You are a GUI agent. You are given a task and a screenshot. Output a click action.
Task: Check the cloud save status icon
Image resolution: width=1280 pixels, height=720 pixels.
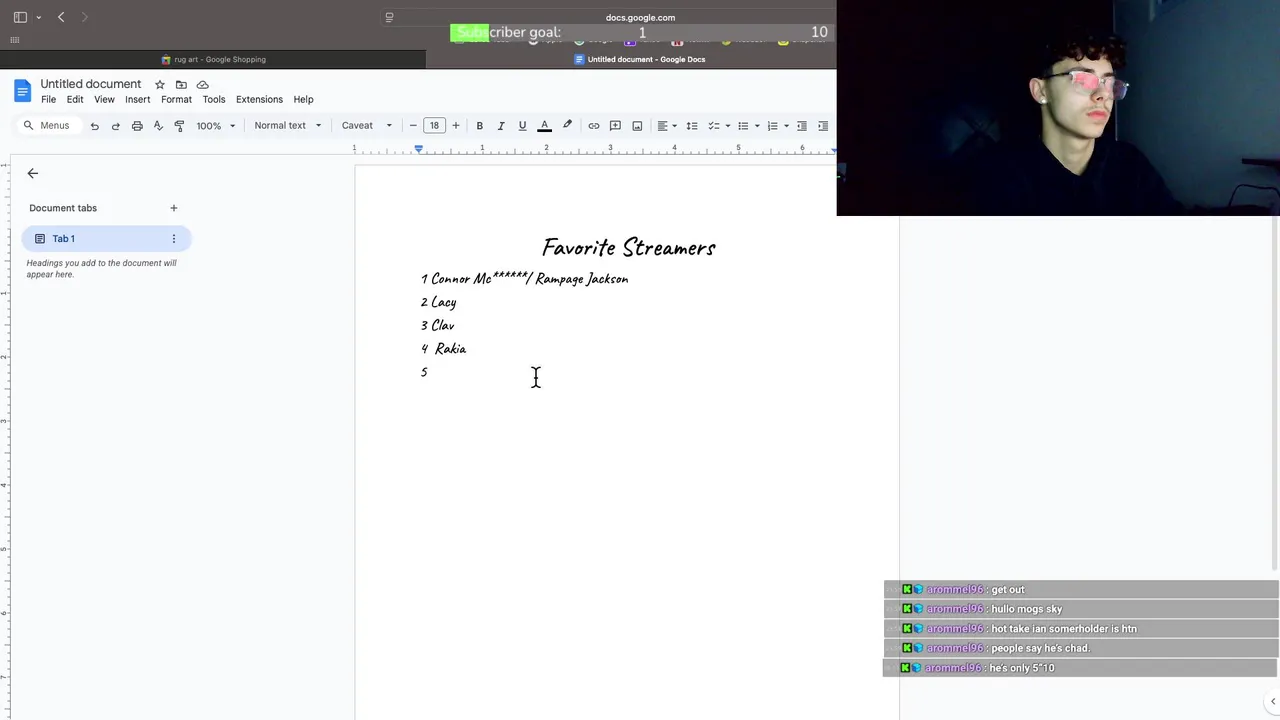203,85
